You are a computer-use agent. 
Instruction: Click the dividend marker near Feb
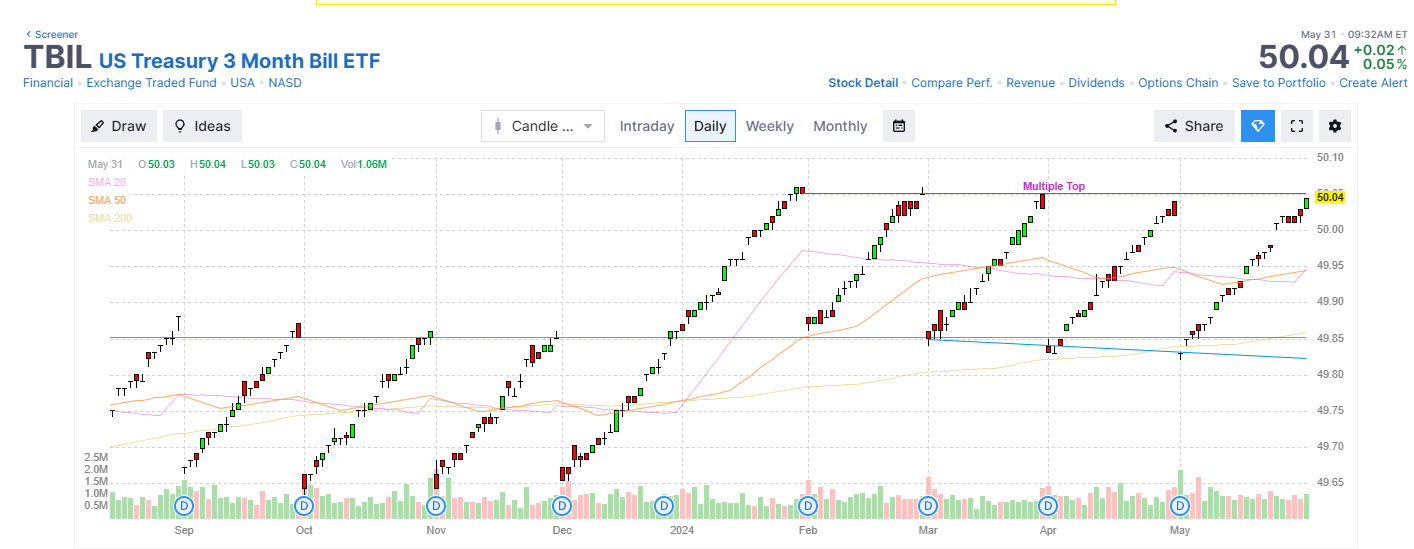coord(807,506)
